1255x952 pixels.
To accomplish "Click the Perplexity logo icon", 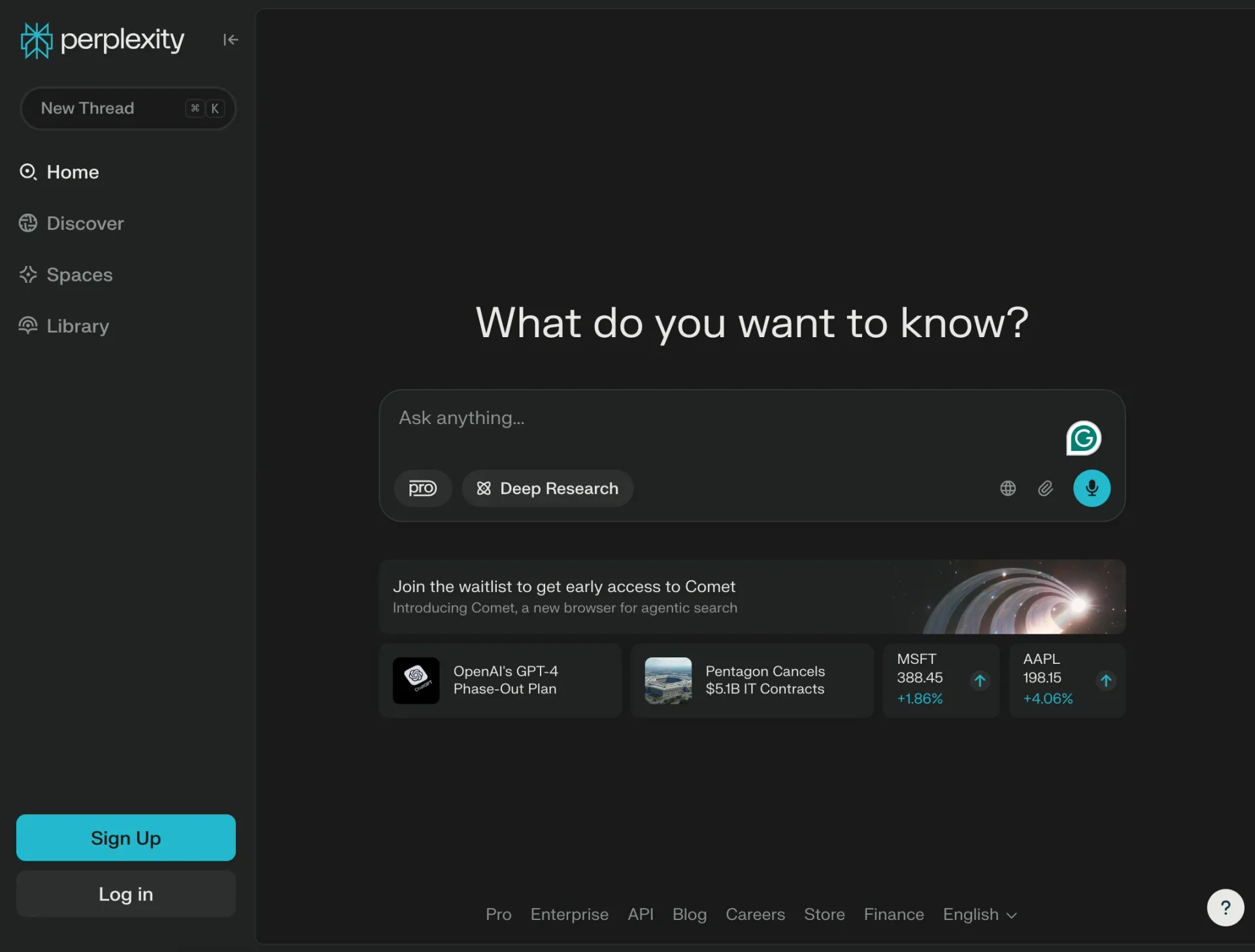I will 36,41.
